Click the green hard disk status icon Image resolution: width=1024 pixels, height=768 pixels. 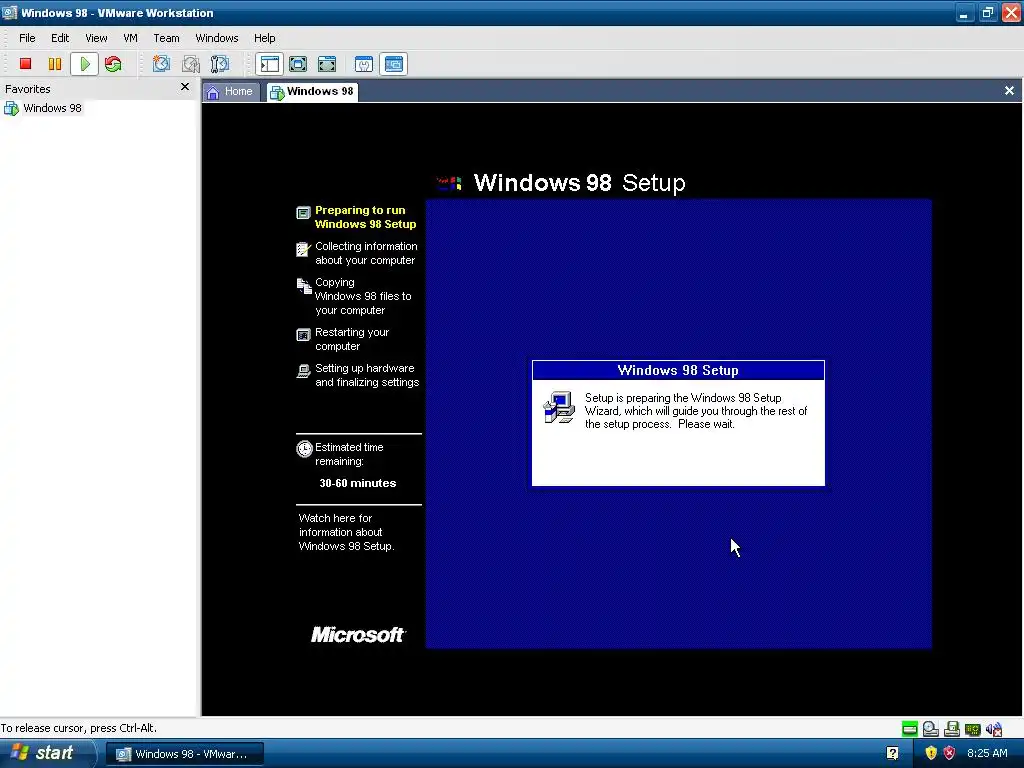point(910,729)
